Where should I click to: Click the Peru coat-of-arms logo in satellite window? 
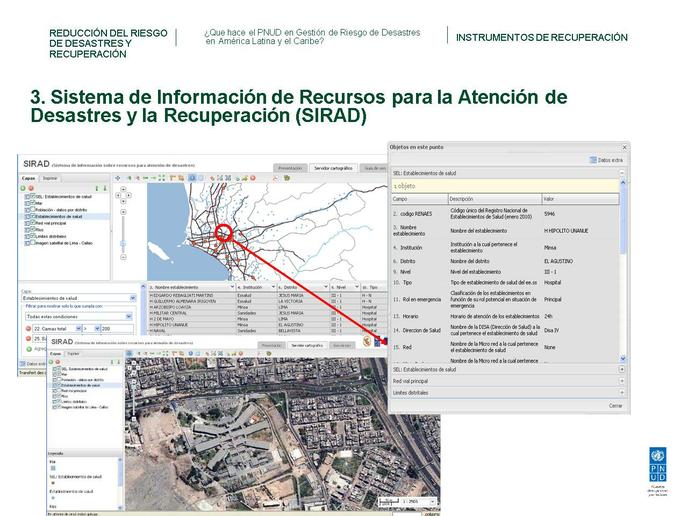click(367, 341)
